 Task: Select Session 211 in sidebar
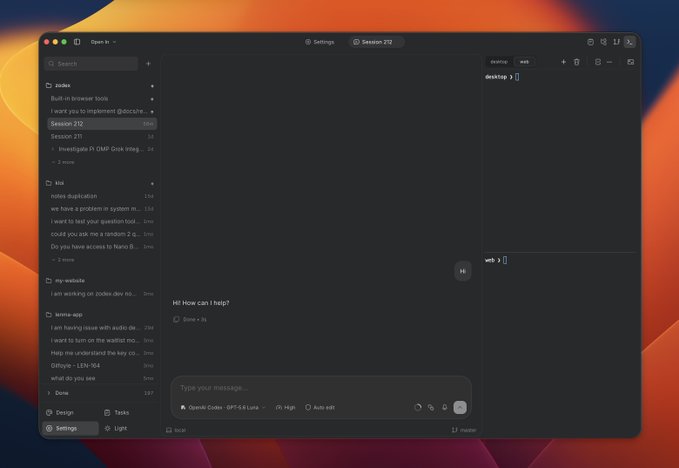[x=102, y=136]
